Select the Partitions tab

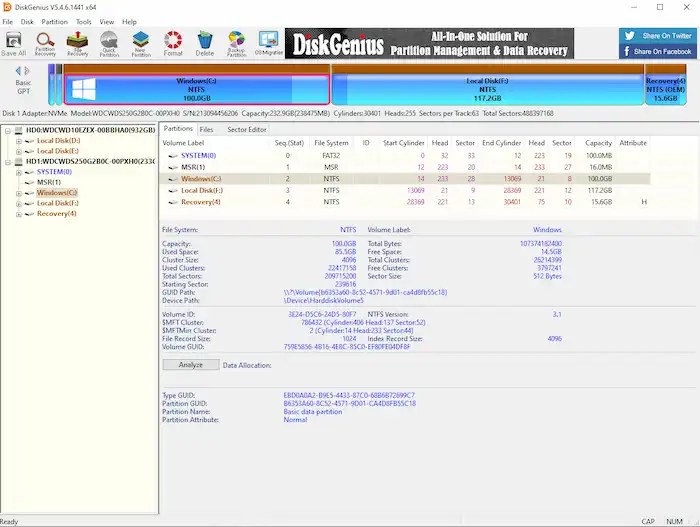point(178,129)
